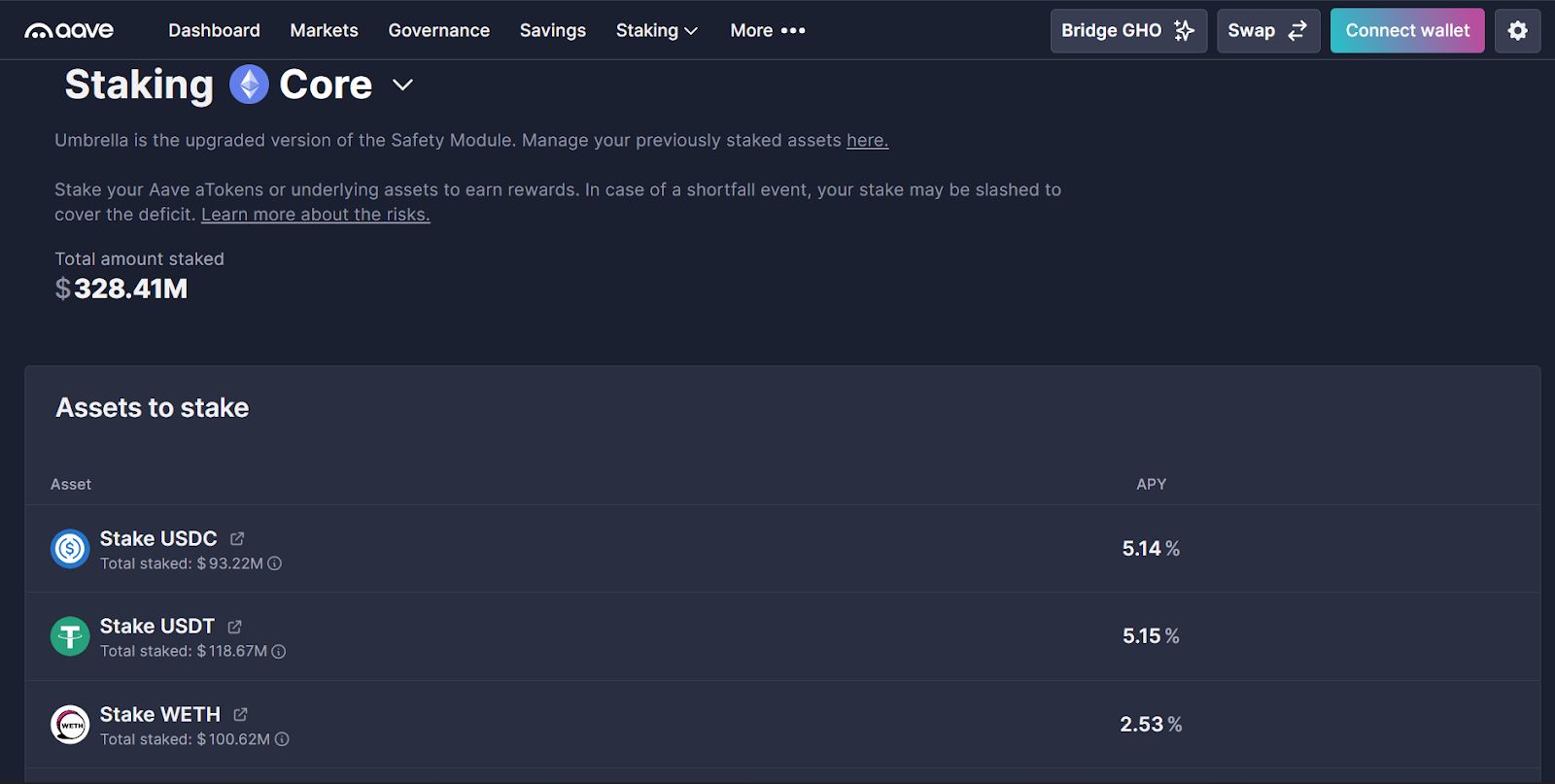Click the WETH token icon
Image resolution: width=1555 pixels, height=784 pixels.
point(70,725)
